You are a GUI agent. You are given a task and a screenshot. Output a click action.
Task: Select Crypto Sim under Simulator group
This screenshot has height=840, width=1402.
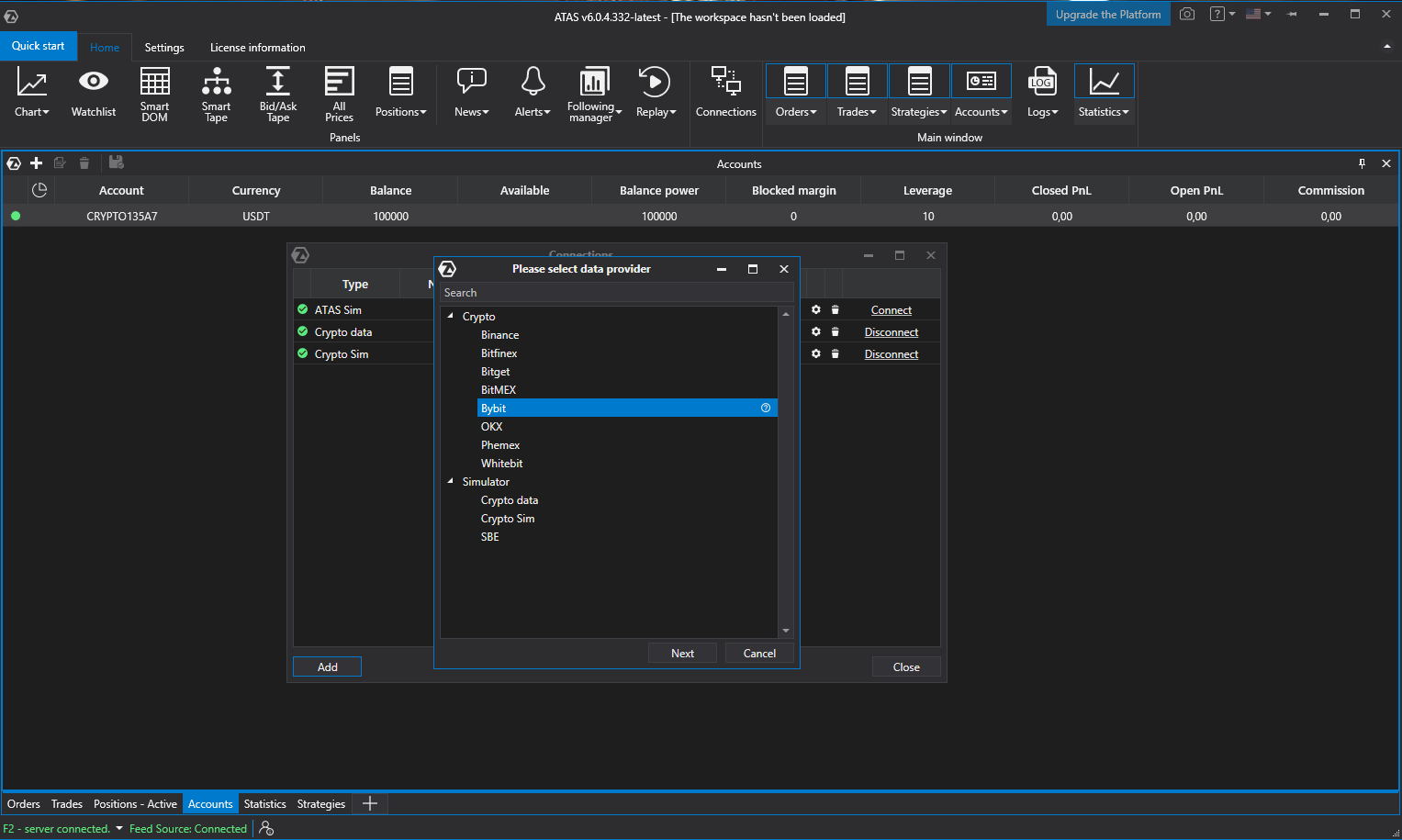point(508,519)
